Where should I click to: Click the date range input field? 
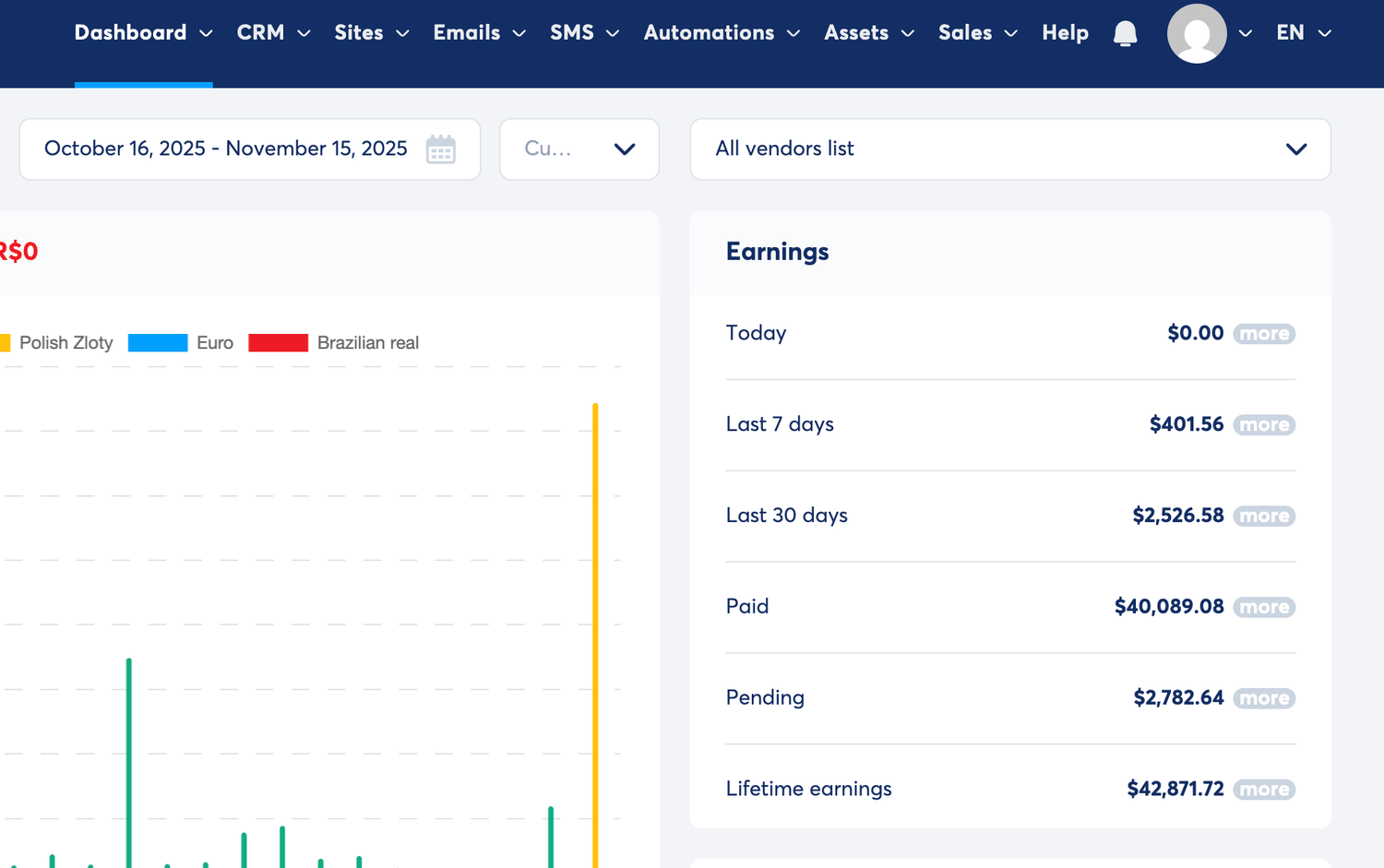[x=226, y=149]
